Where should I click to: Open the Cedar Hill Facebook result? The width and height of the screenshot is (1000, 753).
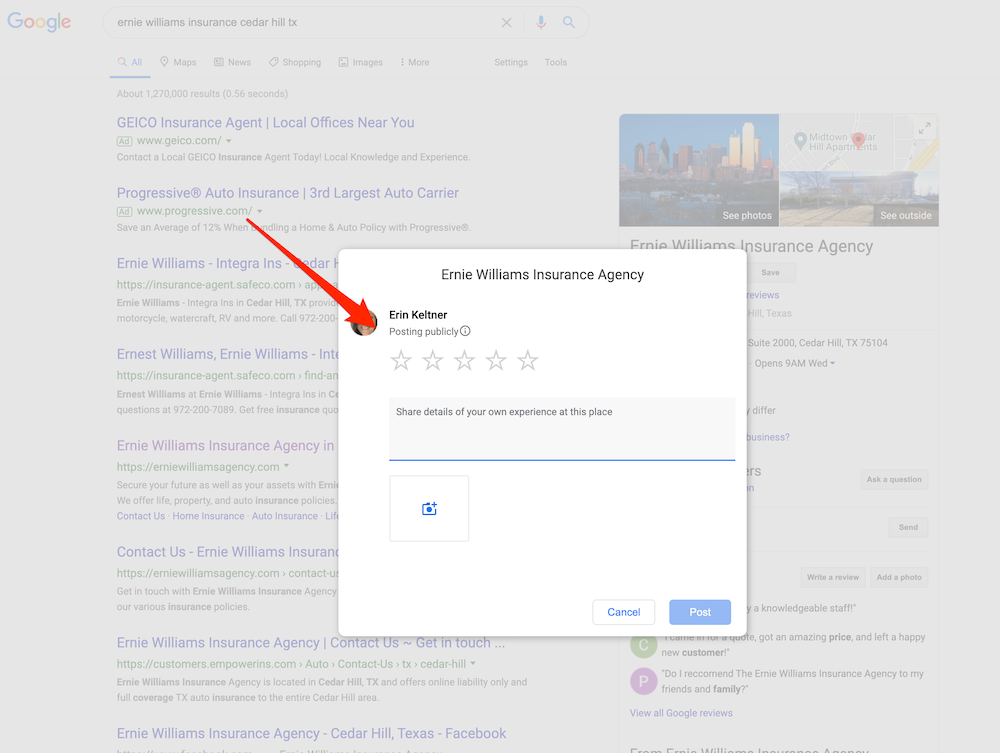point(311,733)
